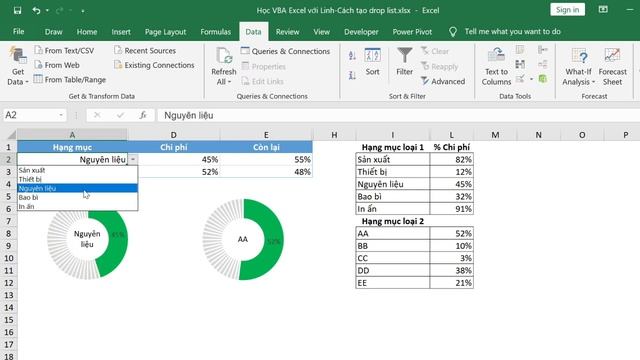This screenshot has height=360, width=640.
Task: Click the Remove Duplicates icon
Action: tap(520, 64)
